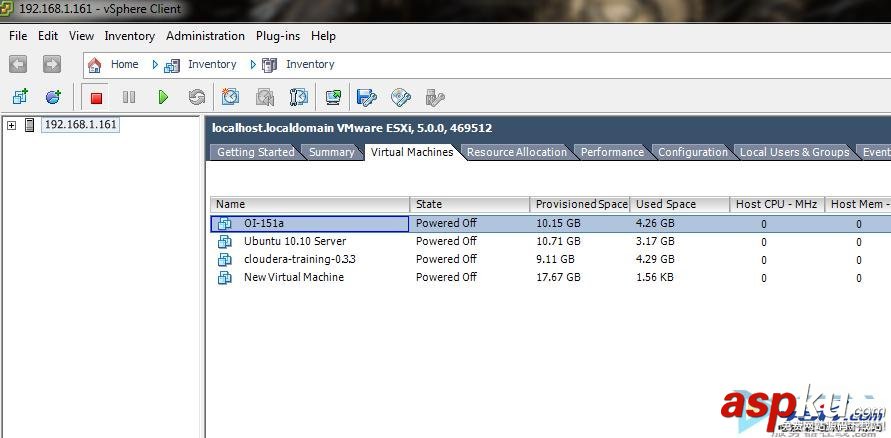Click the VM icon for Ubuntu 10.10 Server

[x=225, y=241]
